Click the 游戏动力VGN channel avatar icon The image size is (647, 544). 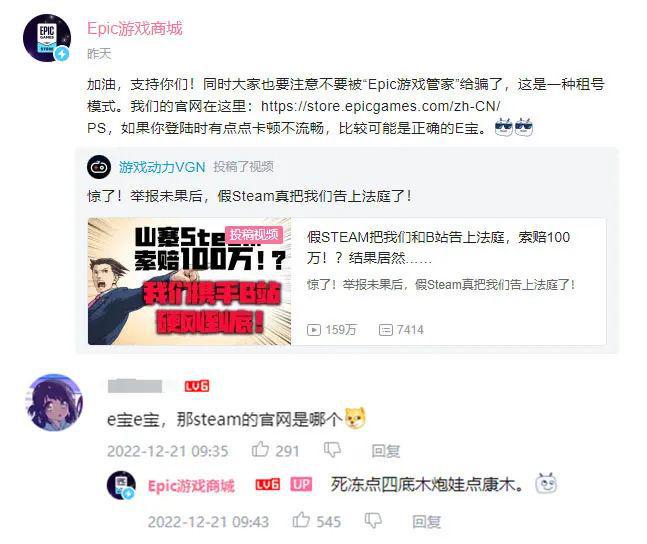click(x=99, y=167)
